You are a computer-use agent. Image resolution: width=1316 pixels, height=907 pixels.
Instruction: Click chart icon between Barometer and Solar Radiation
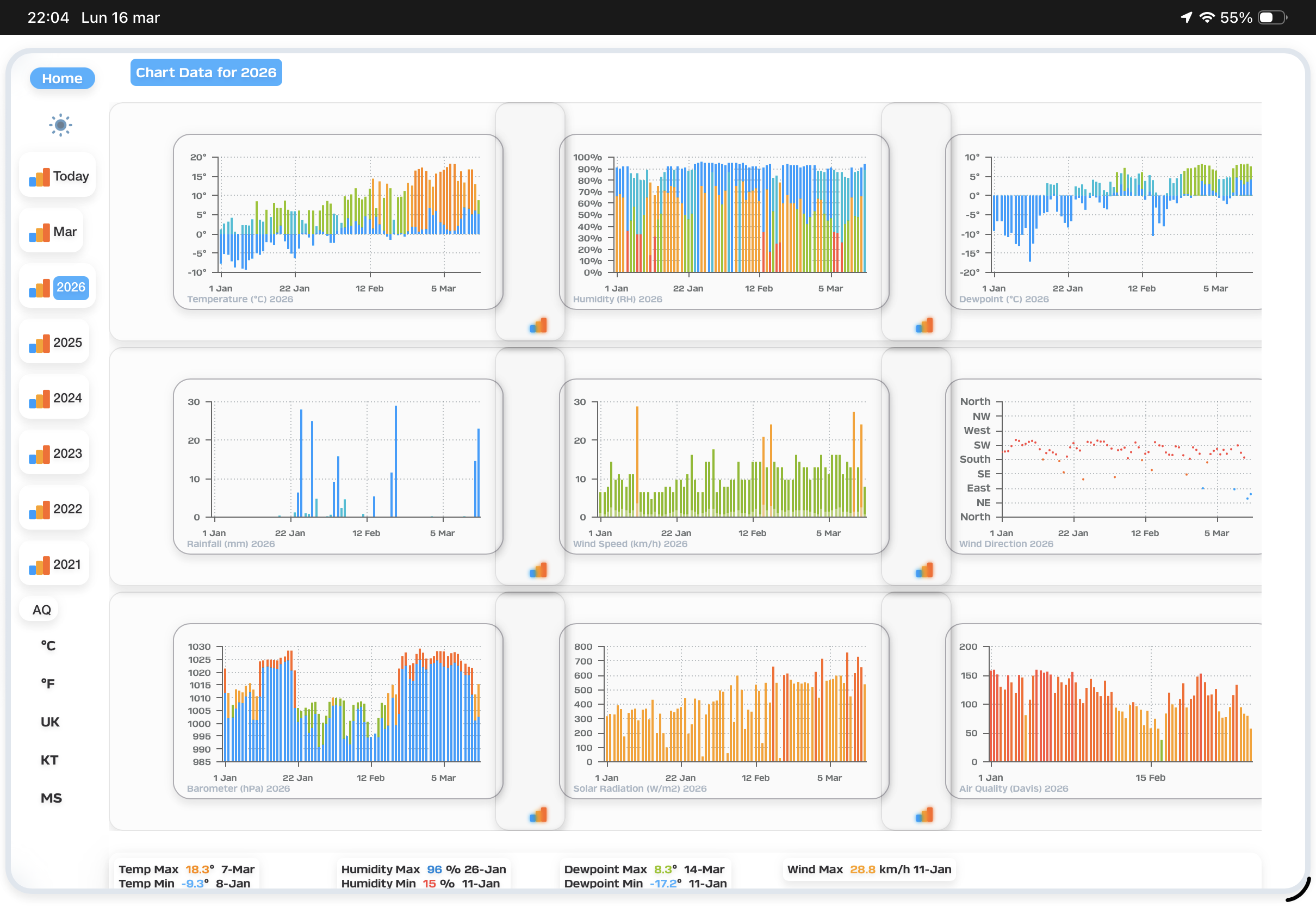538,815
